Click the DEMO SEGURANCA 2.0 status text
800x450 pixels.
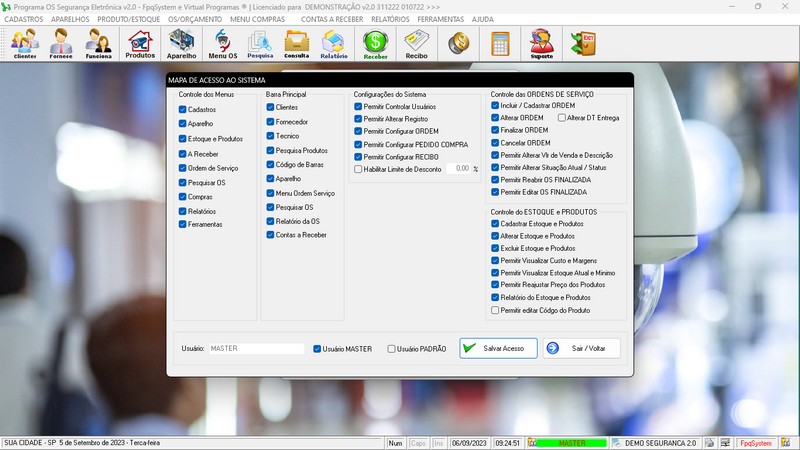[x=660, y=443]
